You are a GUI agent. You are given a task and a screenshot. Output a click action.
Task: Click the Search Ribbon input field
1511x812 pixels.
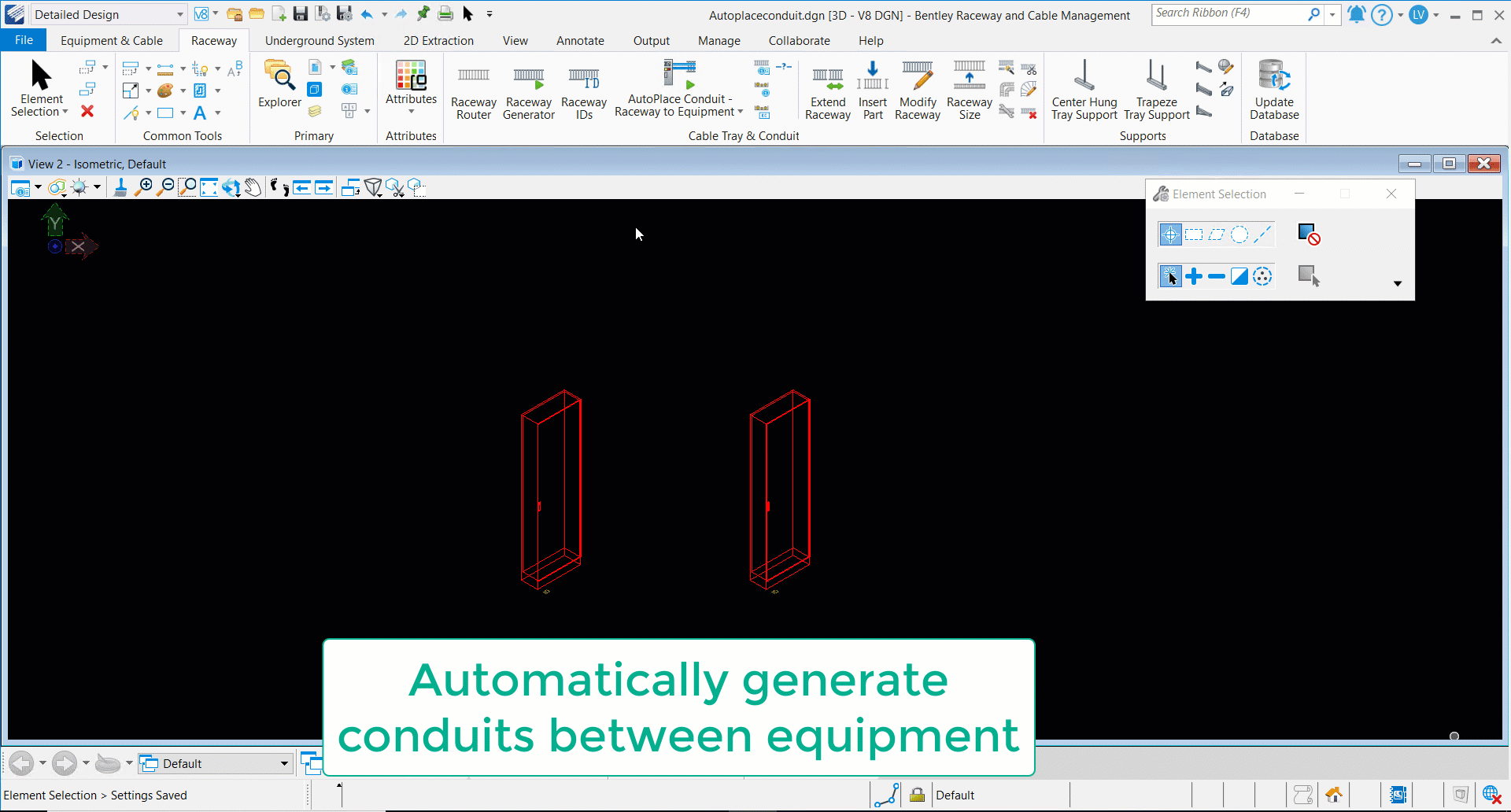[x=1228, y=13]
